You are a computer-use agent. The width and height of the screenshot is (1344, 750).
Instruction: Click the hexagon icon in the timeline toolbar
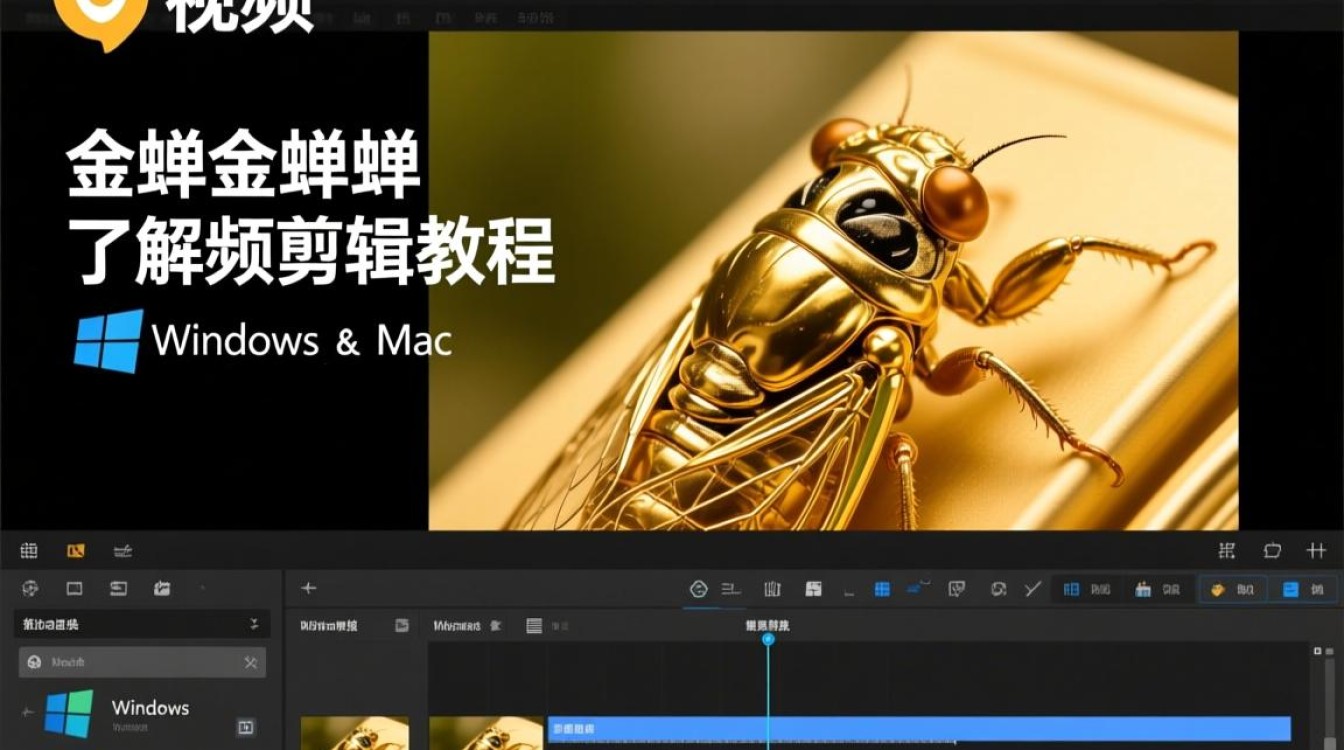699,589
